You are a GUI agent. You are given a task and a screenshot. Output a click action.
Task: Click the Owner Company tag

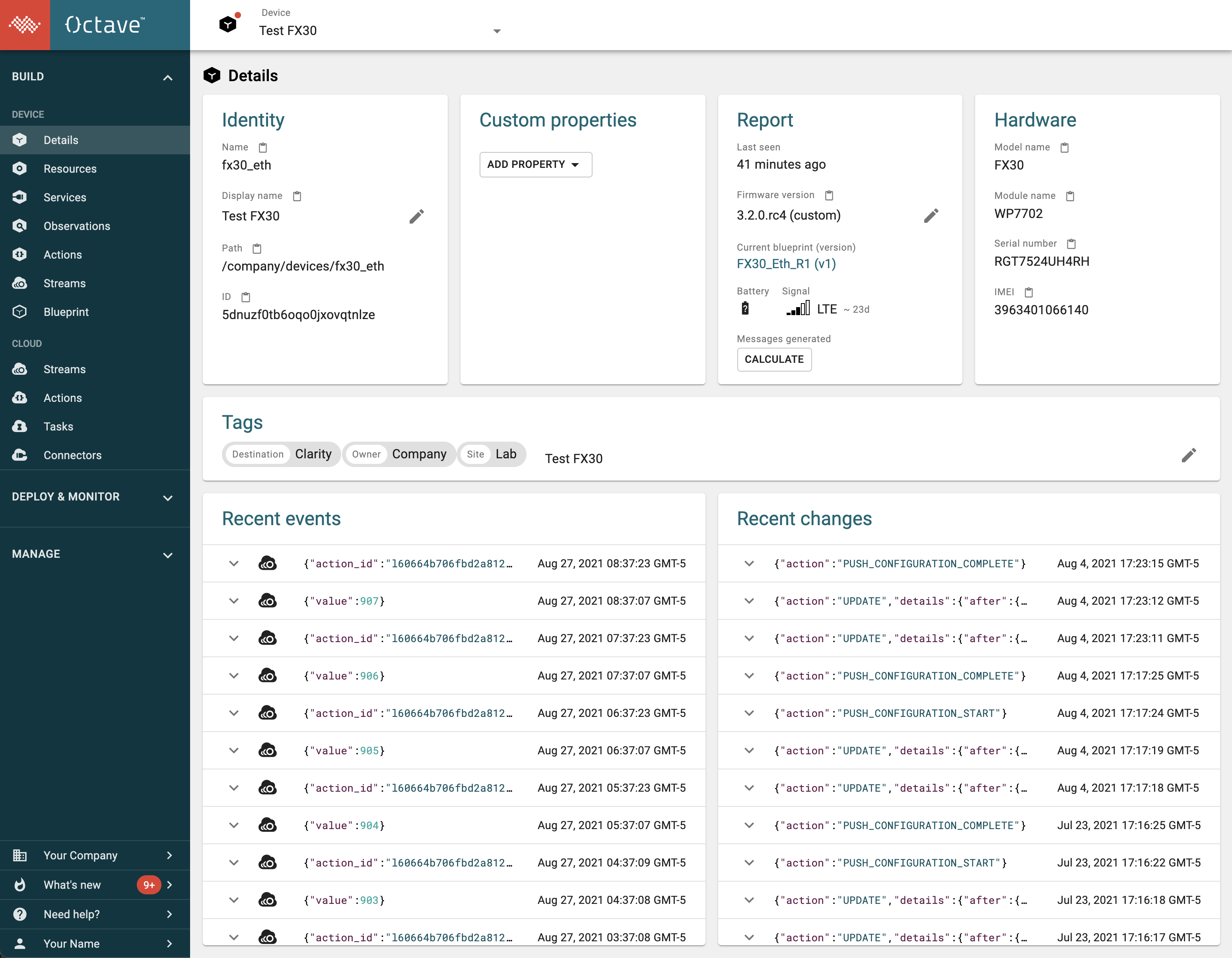[399, 454]
